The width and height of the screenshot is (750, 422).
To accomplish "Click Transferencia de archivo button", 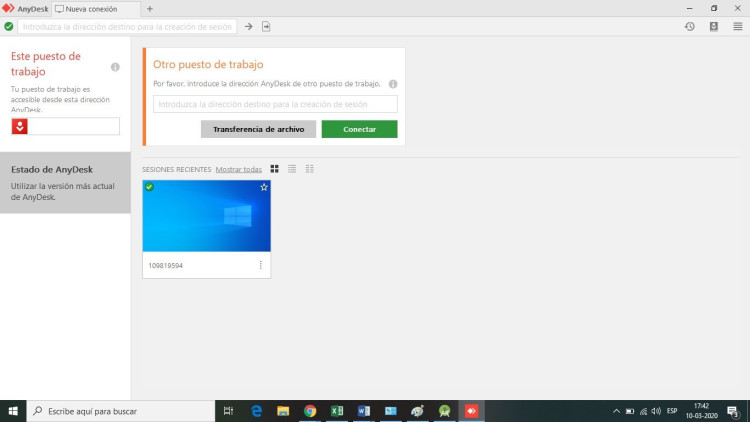I will 258,129.
